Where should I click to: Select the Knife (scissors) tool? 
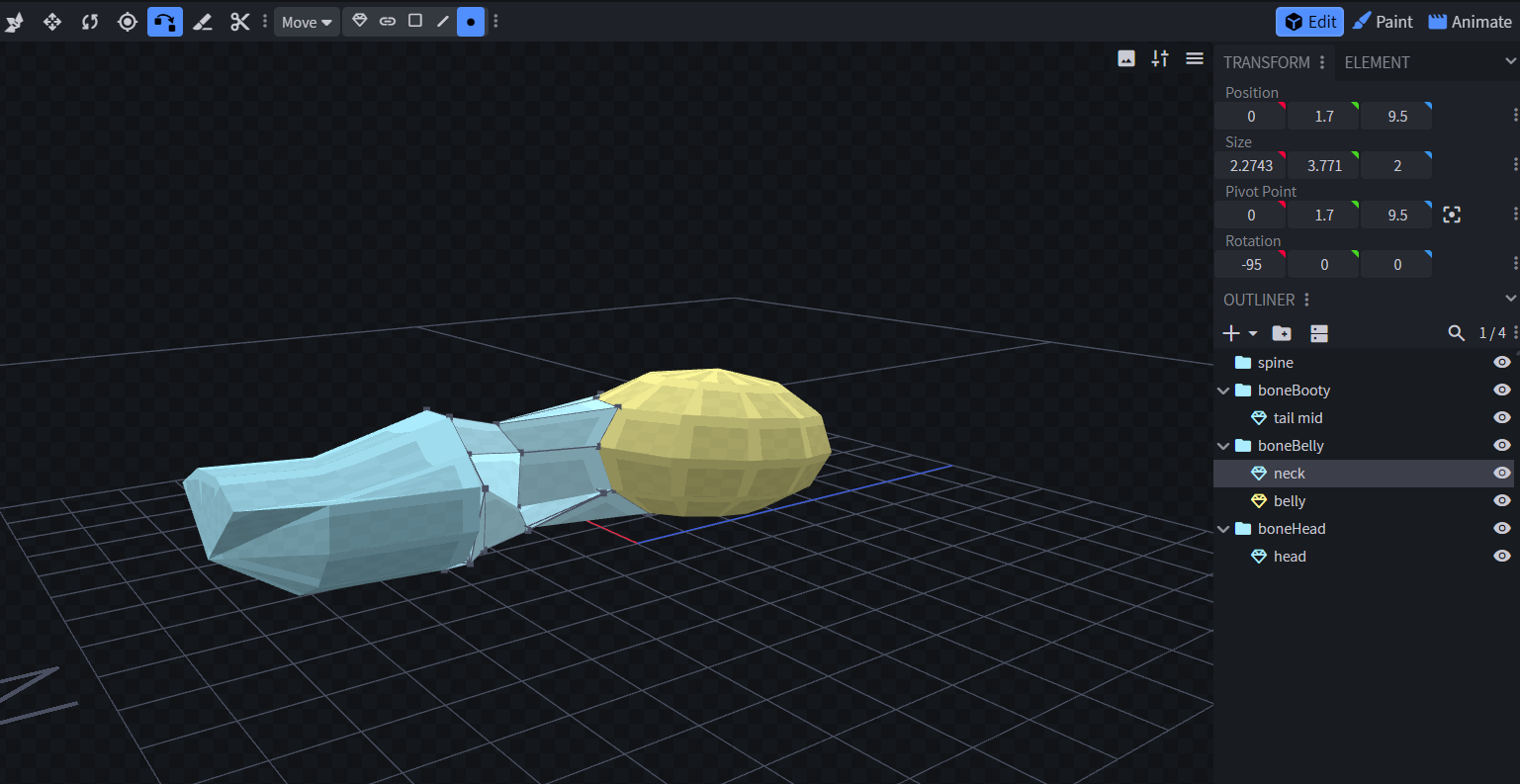tap(240, 22)
